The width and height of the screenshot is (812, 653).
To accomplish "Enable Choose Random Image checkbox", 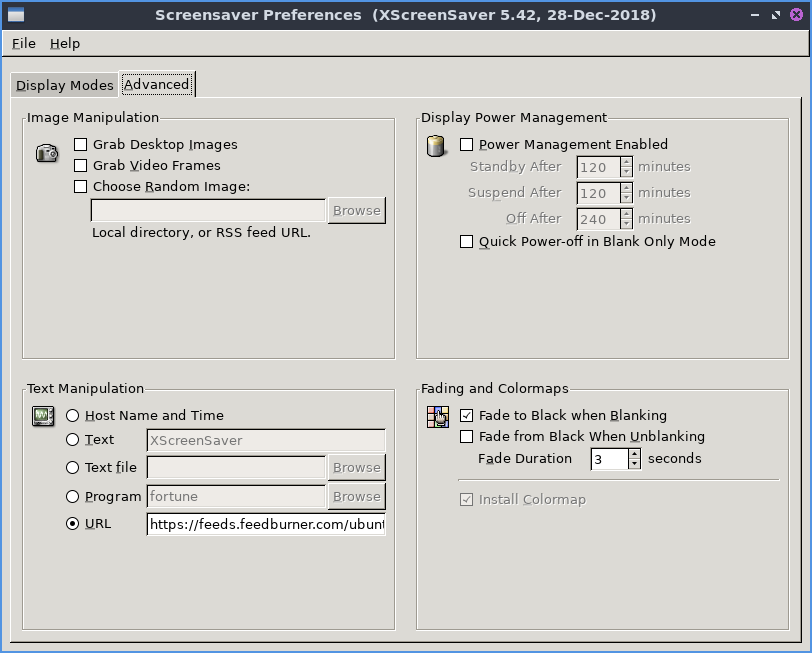I will [x=81, y=187].
